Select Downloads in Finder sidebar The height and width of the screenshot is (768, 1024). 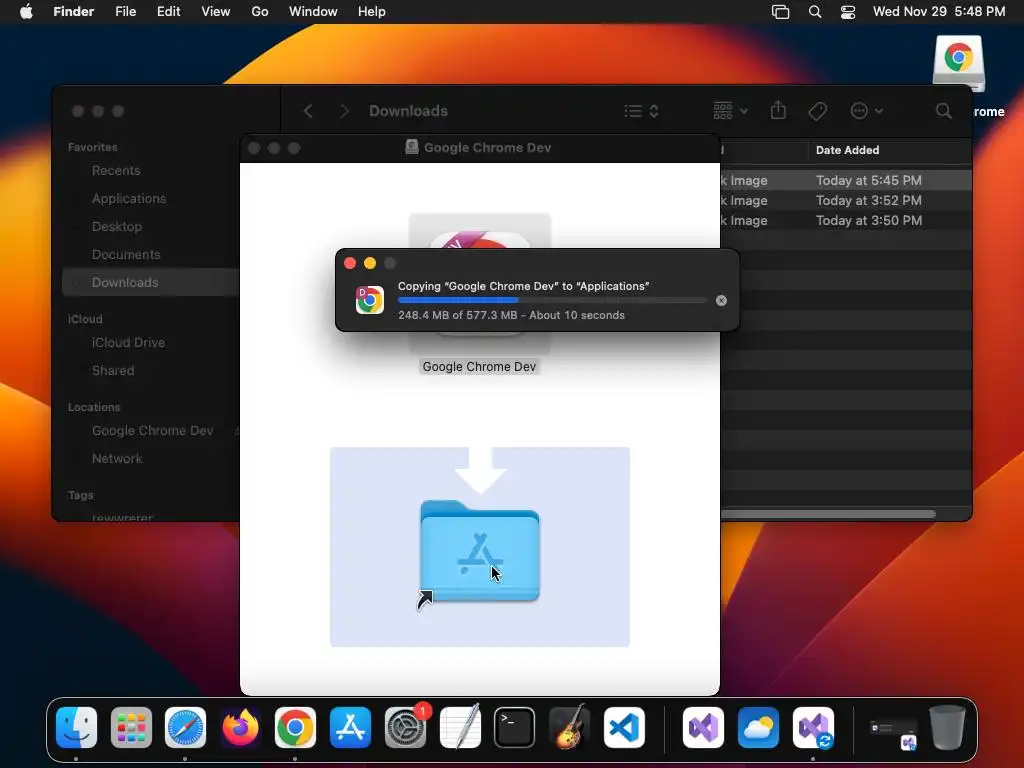[150, 282]
